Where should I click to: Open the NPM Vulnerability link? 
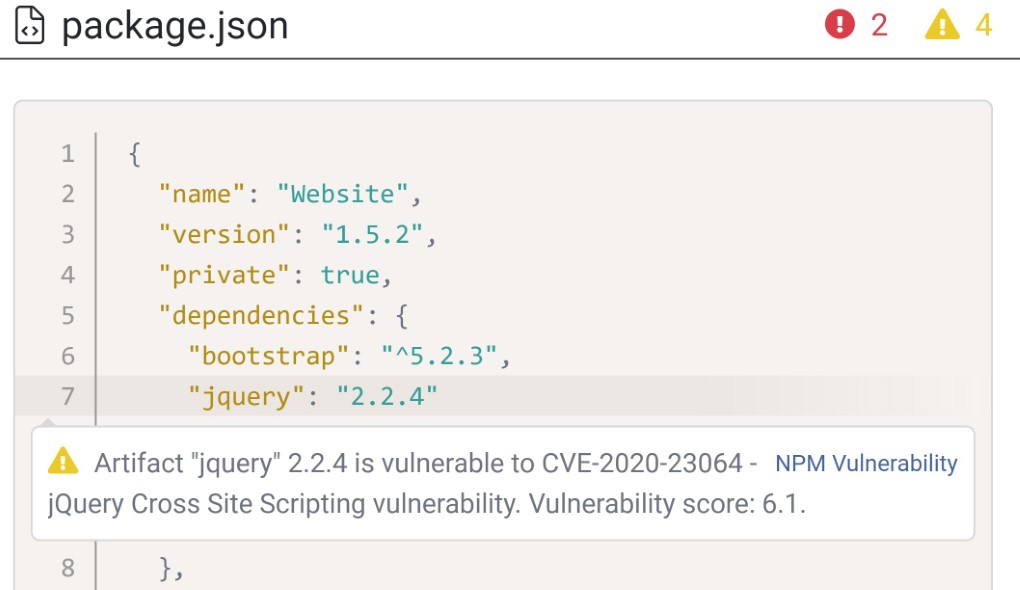[x=868, y=463]
